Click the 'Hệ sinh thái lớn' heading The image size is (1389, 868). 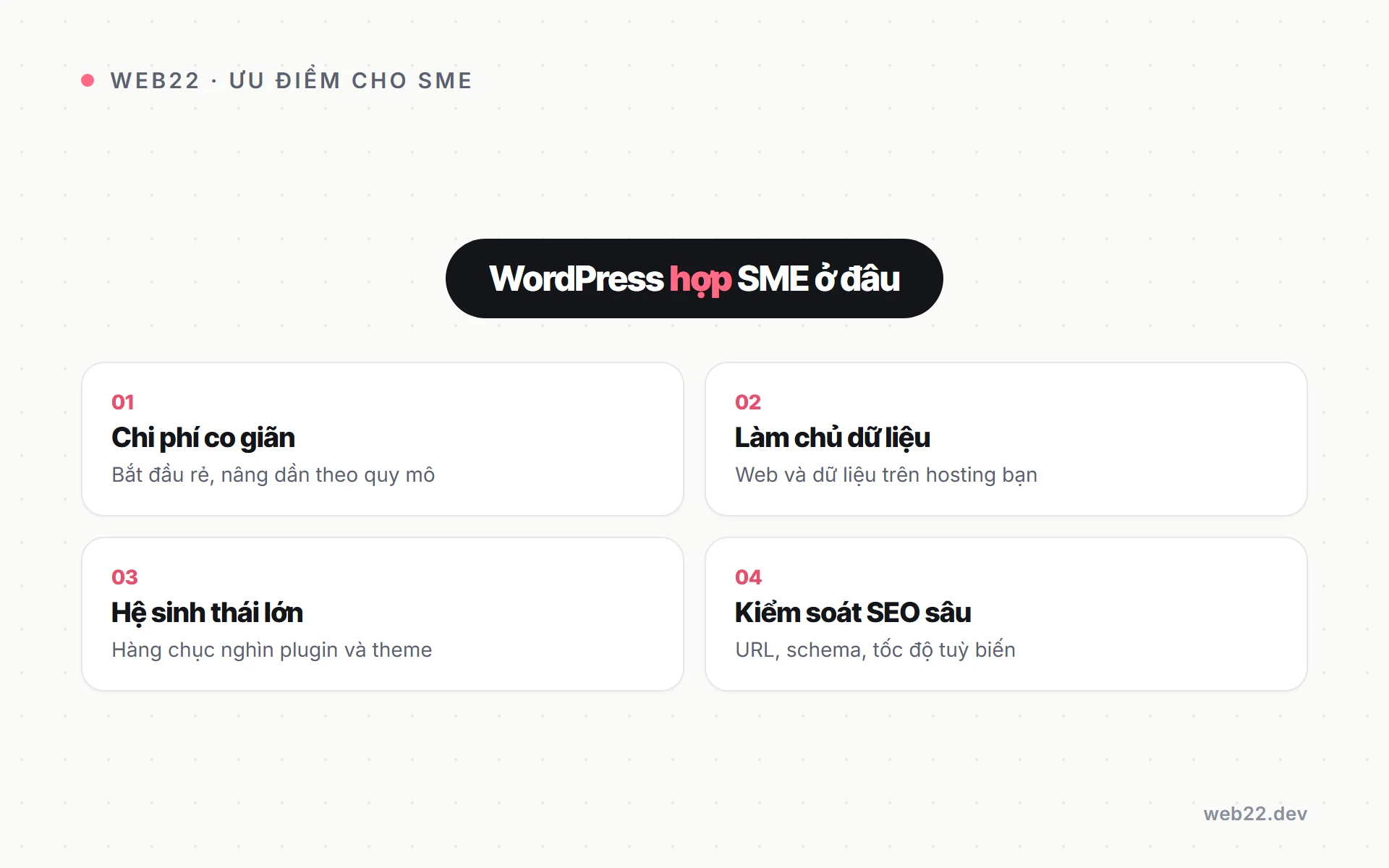point(207,613)
